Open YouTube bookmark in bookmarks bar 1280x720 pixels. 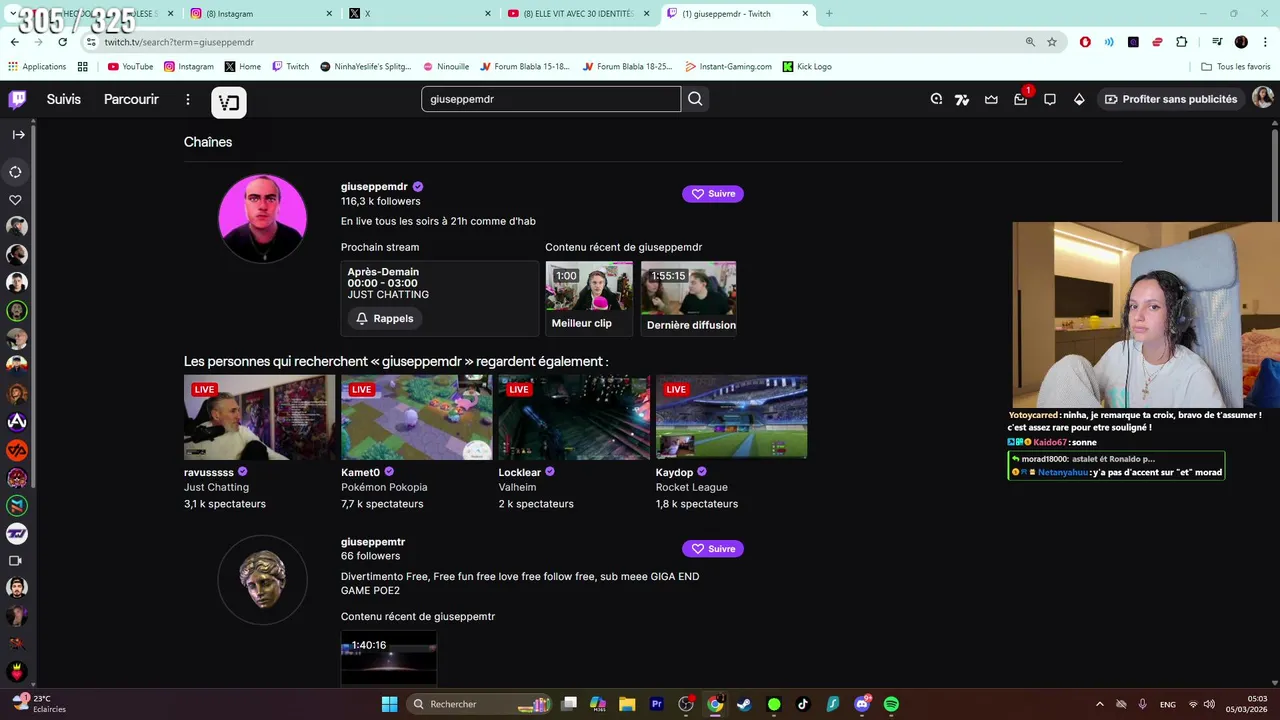click(x=130, y=66)
